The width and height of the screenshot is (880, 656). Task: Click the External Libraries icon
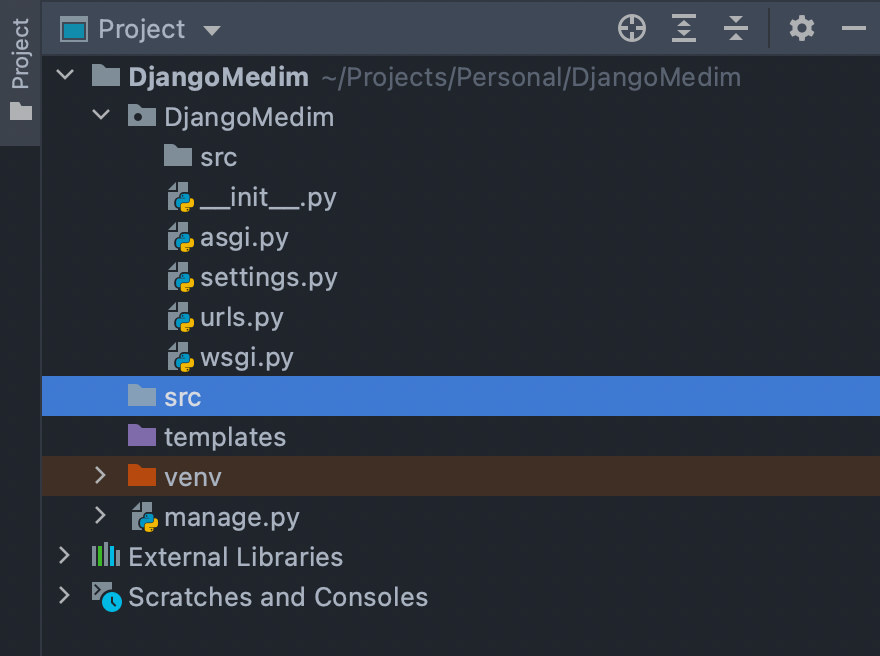(106, 557)
